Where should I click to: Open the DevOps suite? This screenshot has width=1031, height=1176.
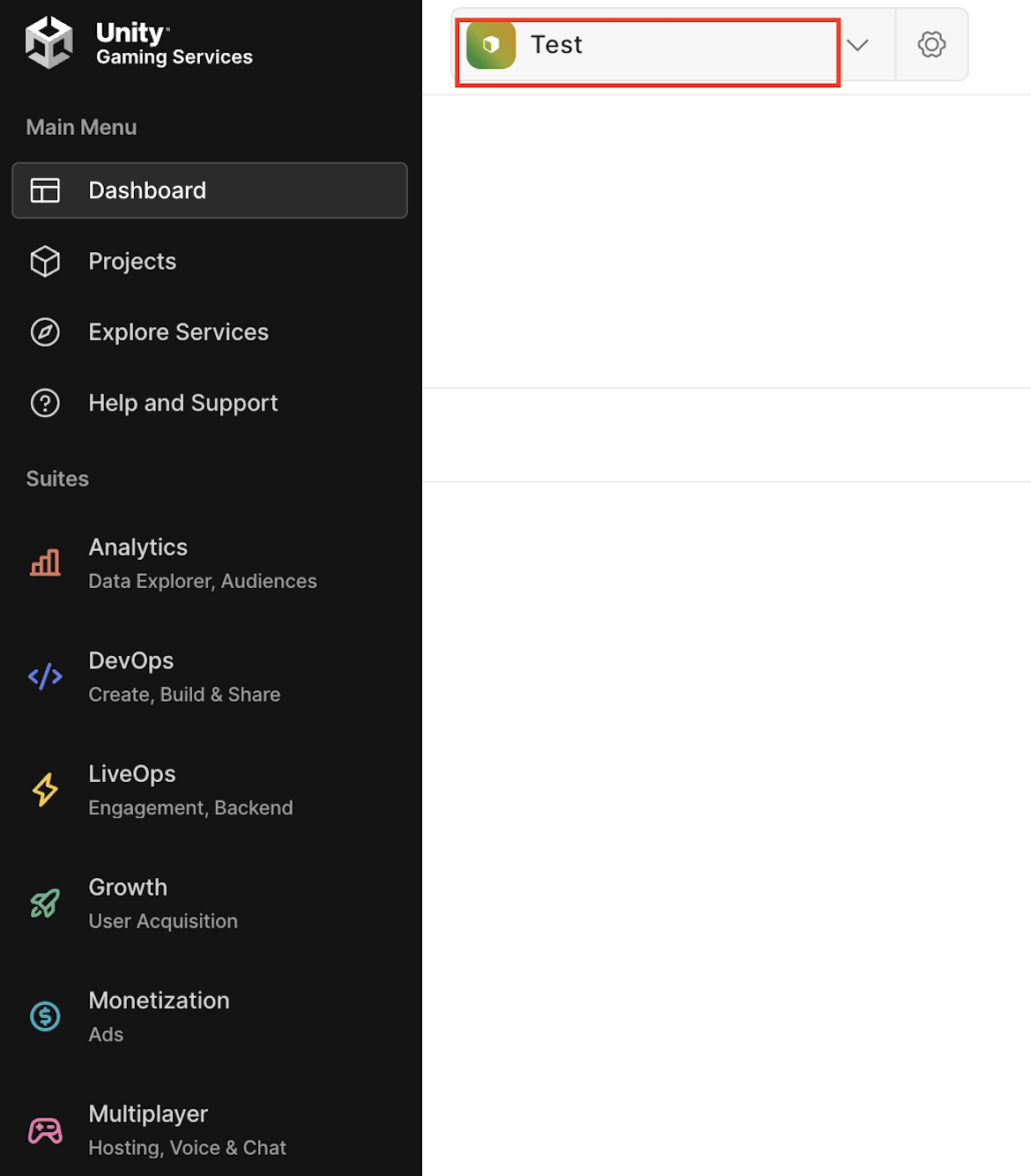pyautogui.click(x=210, y=676)
